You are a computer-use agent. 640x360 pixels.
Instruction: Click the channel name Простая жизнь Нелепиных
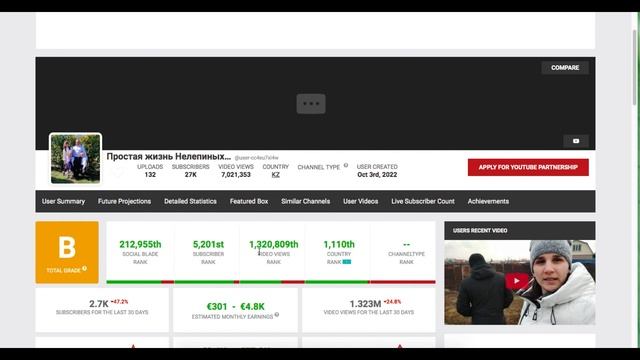click(169, 156)
